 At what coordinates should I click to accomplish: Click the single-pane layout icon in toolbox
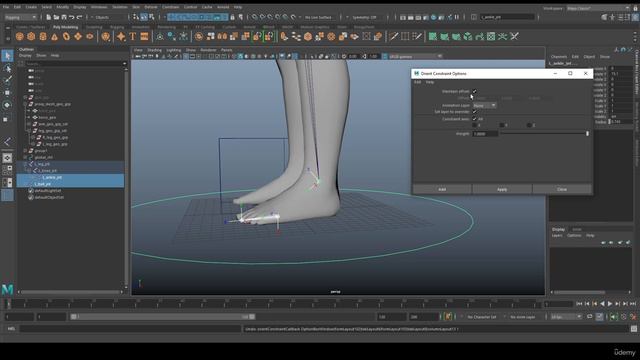(x=7, y=158)
